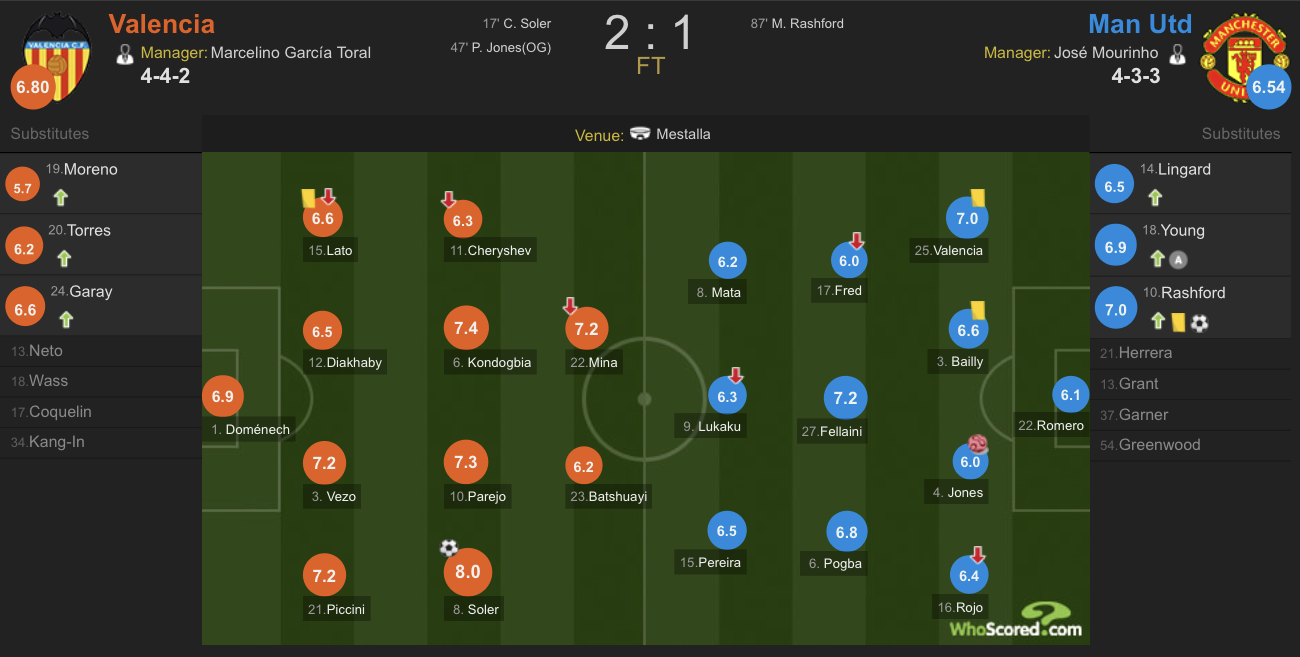This screenshot has height=657, width=1300.
Task: Click the stadium icon beside Mestalla
Action: [640, 134]
